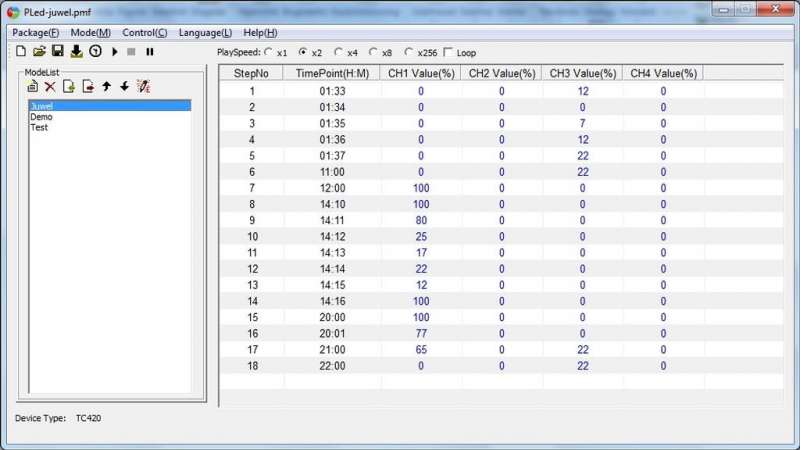Screen dimensions: 800x450
Task: Pause the playback preview
Action: coord(150,51)
